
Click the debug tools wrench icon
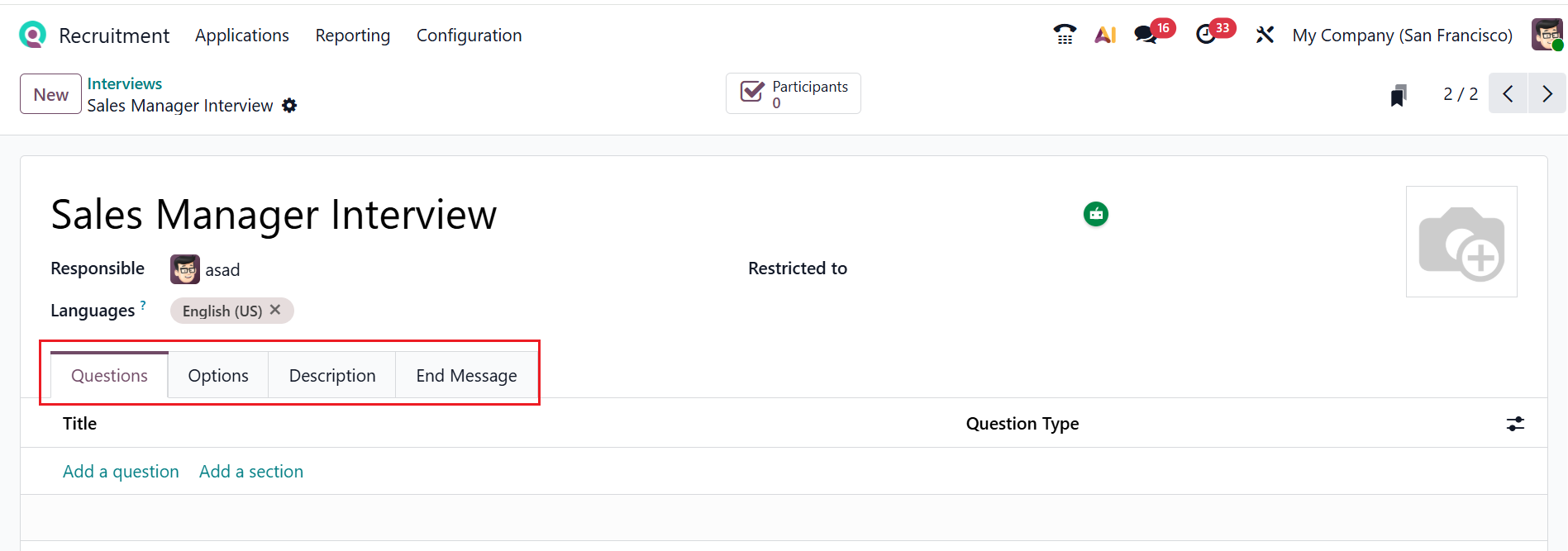point(1265,35)
